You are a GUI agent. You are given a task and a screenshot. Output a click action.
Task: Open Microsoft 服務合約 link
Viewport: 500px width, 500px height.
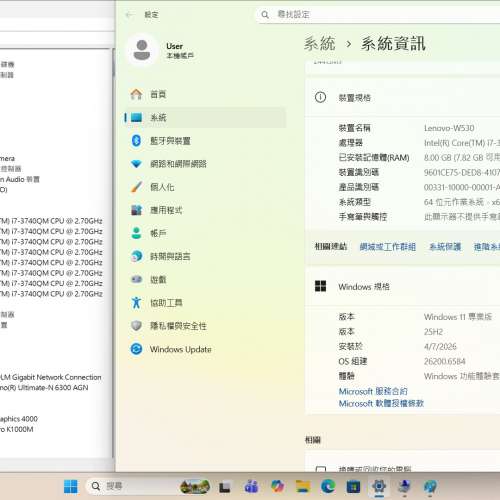(x=373, y=391)
